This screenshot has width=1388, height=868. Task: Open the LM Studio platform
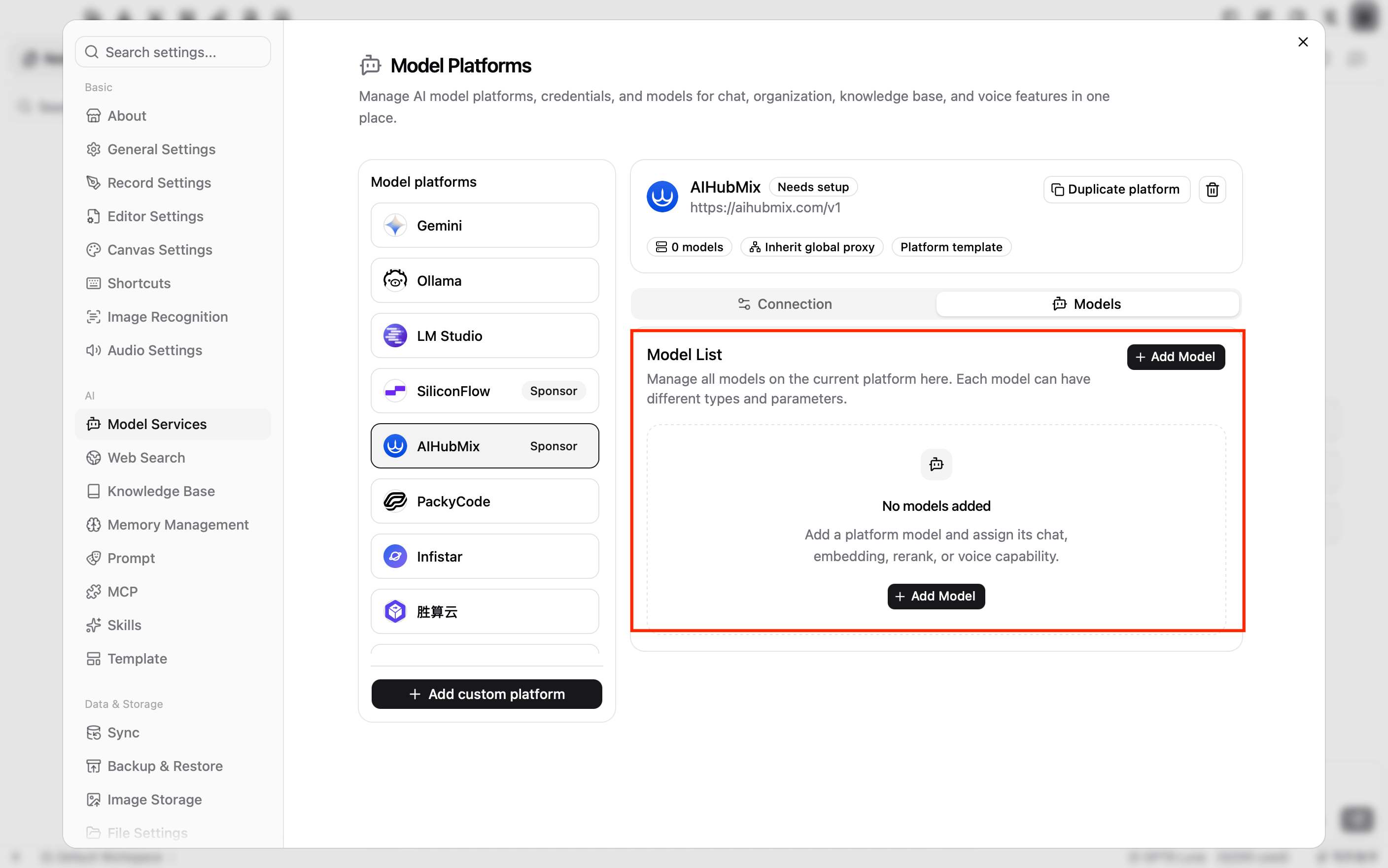point(485,336)
